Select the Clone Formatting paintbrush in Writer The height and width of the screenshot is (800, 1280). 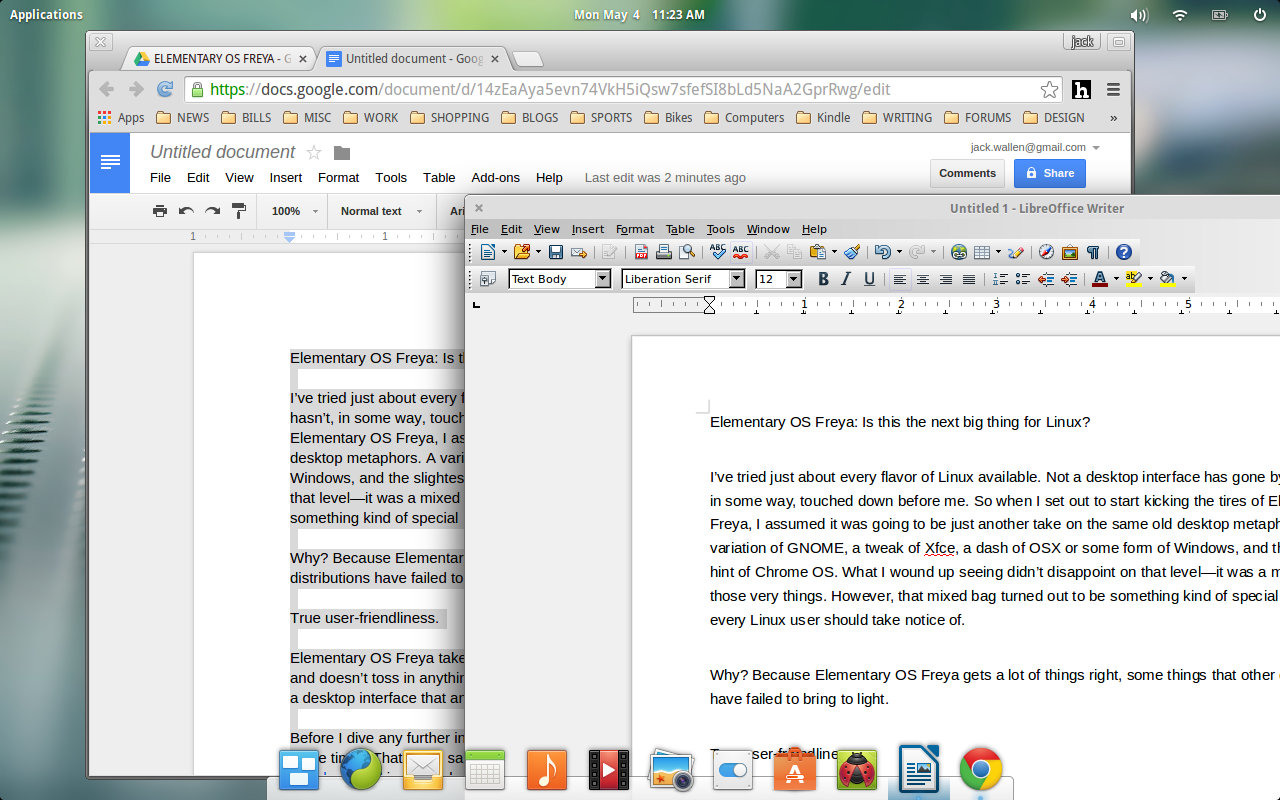click(852, 252)
